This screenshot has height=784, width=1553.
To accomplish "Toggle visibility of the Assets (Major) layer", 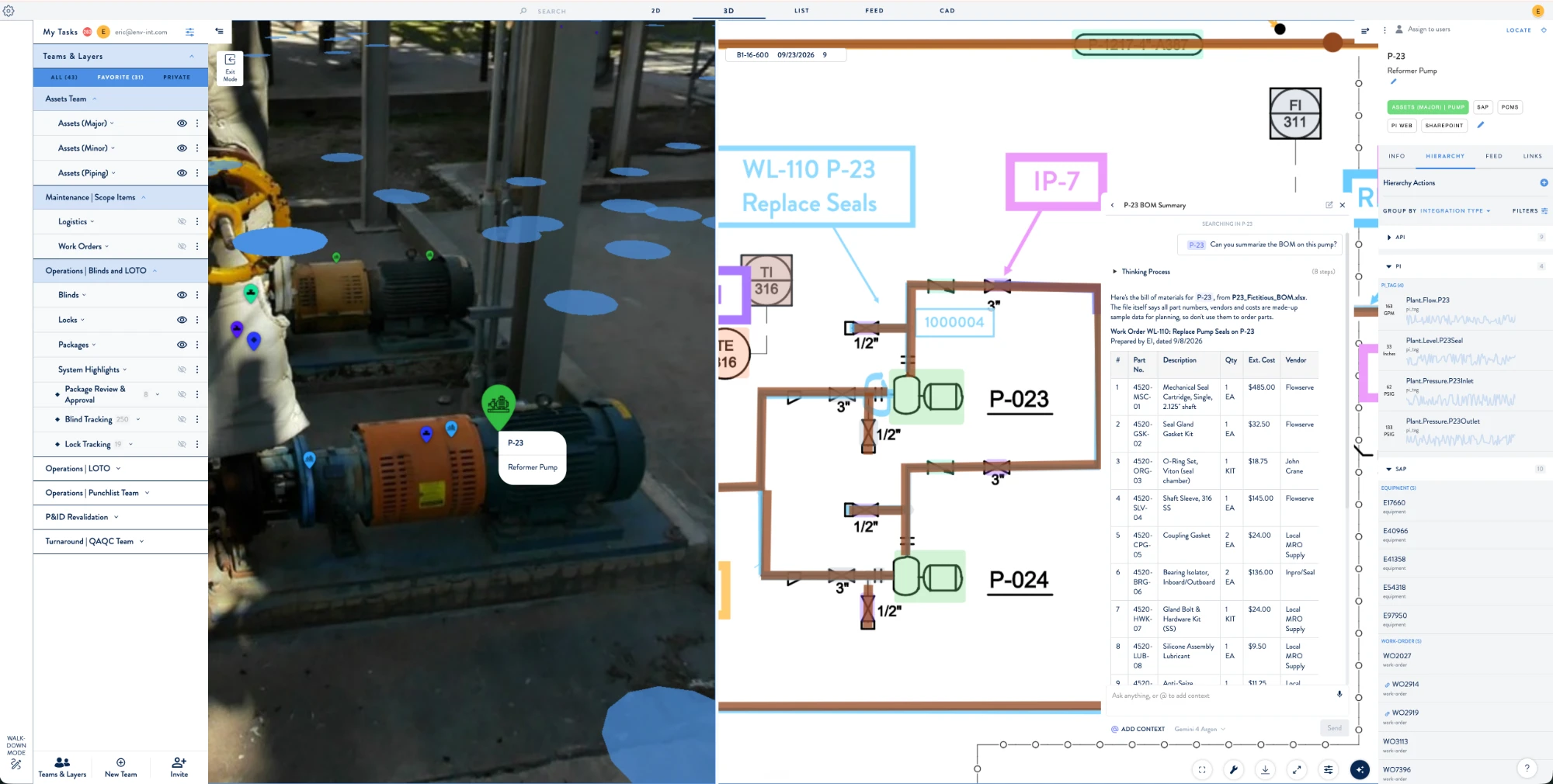I will tap(182, 123).
